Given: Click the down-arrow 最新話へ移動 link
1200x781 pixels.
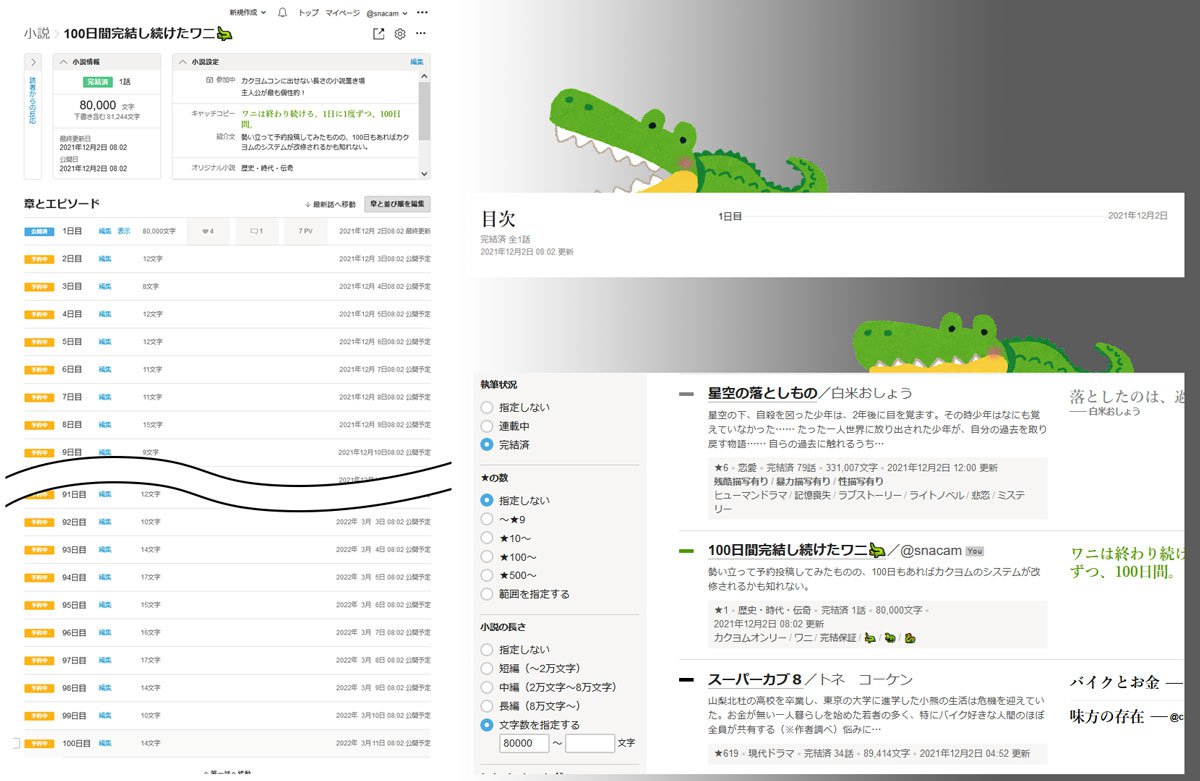Looking at the screenshot, I should pos(330,204).
